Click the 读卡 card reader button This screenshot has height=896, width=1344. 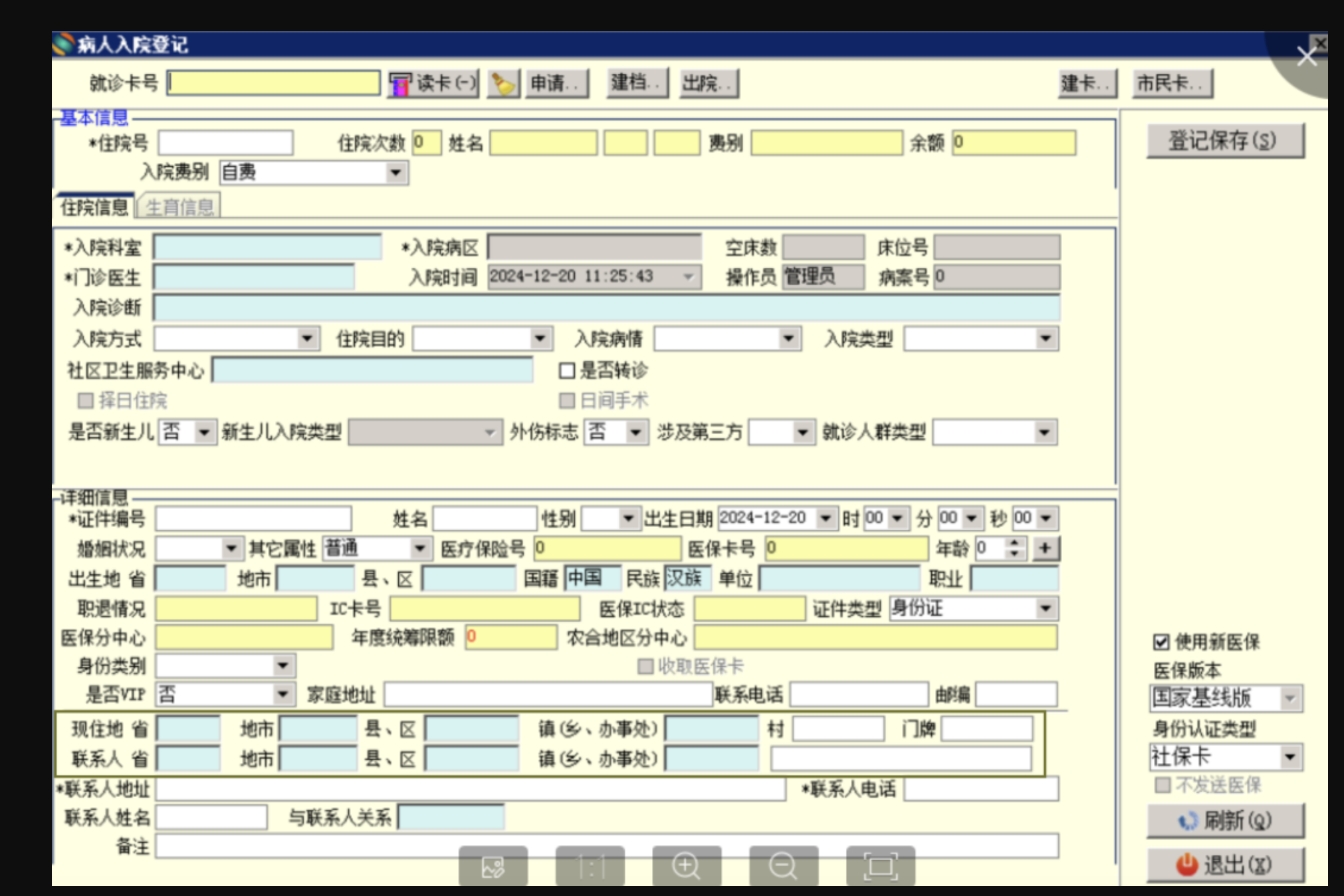click(433, 84)
